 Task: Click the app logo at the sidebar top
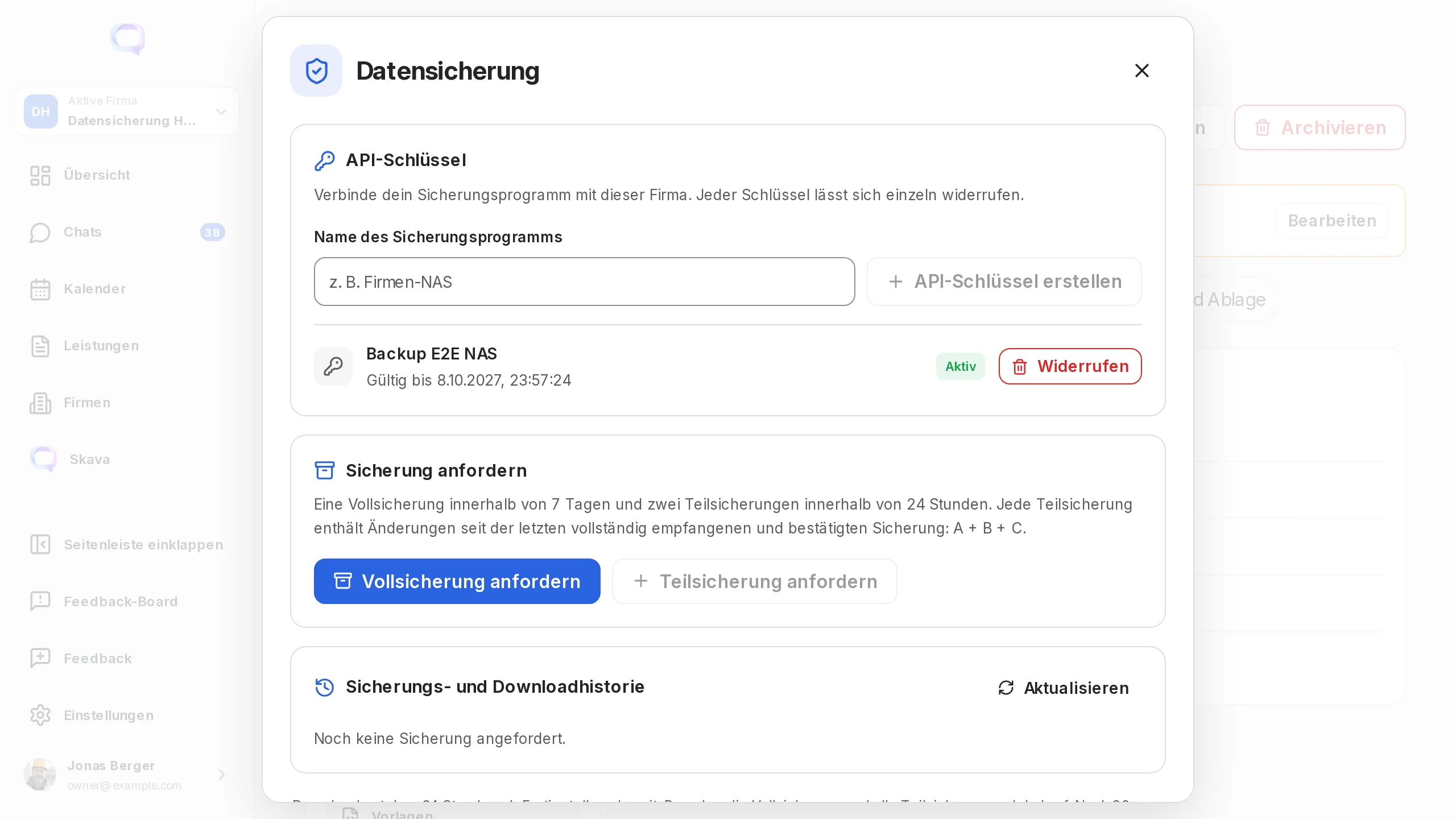[x=127, y=39]
